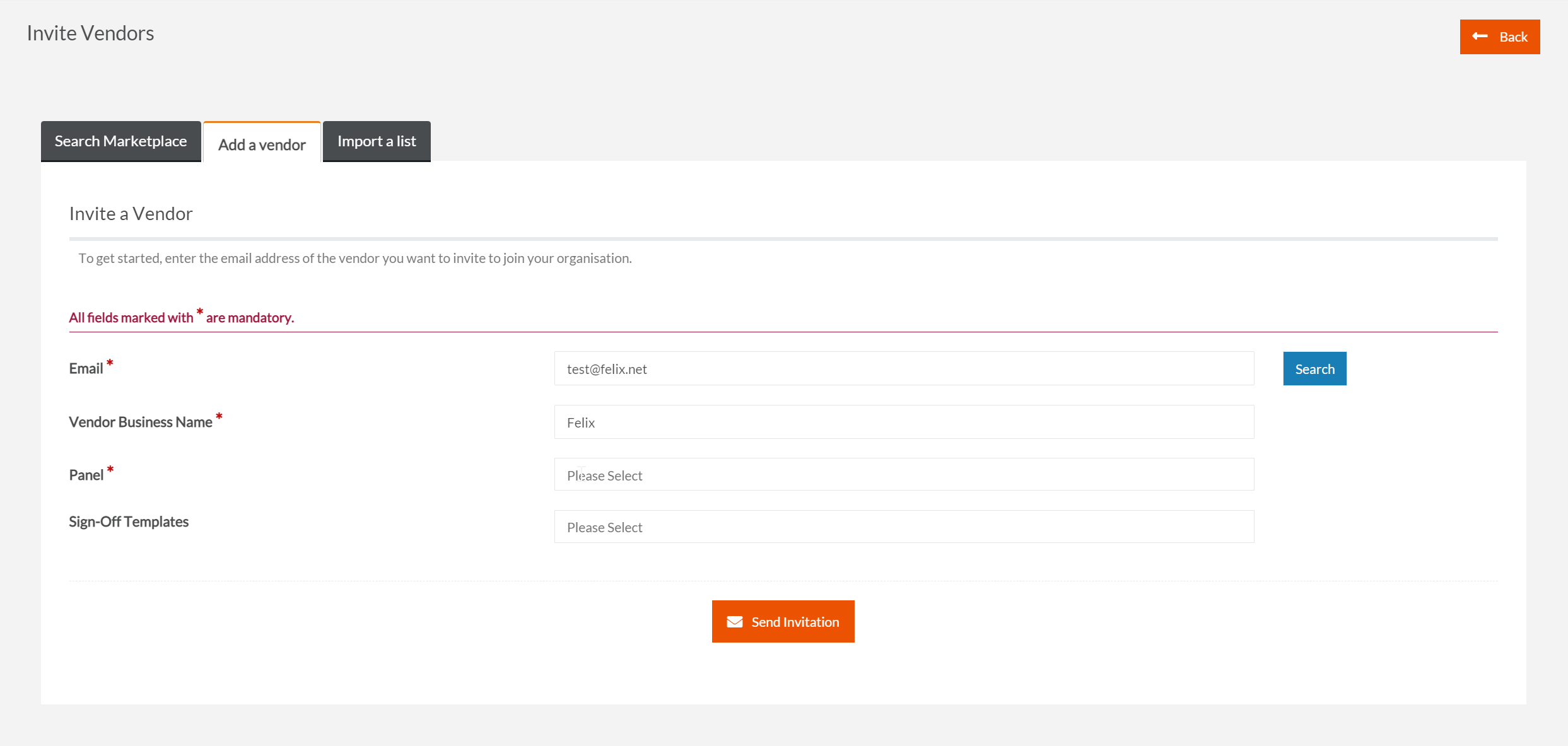Focus the Email field containing test@felix.net

(903, 369)
